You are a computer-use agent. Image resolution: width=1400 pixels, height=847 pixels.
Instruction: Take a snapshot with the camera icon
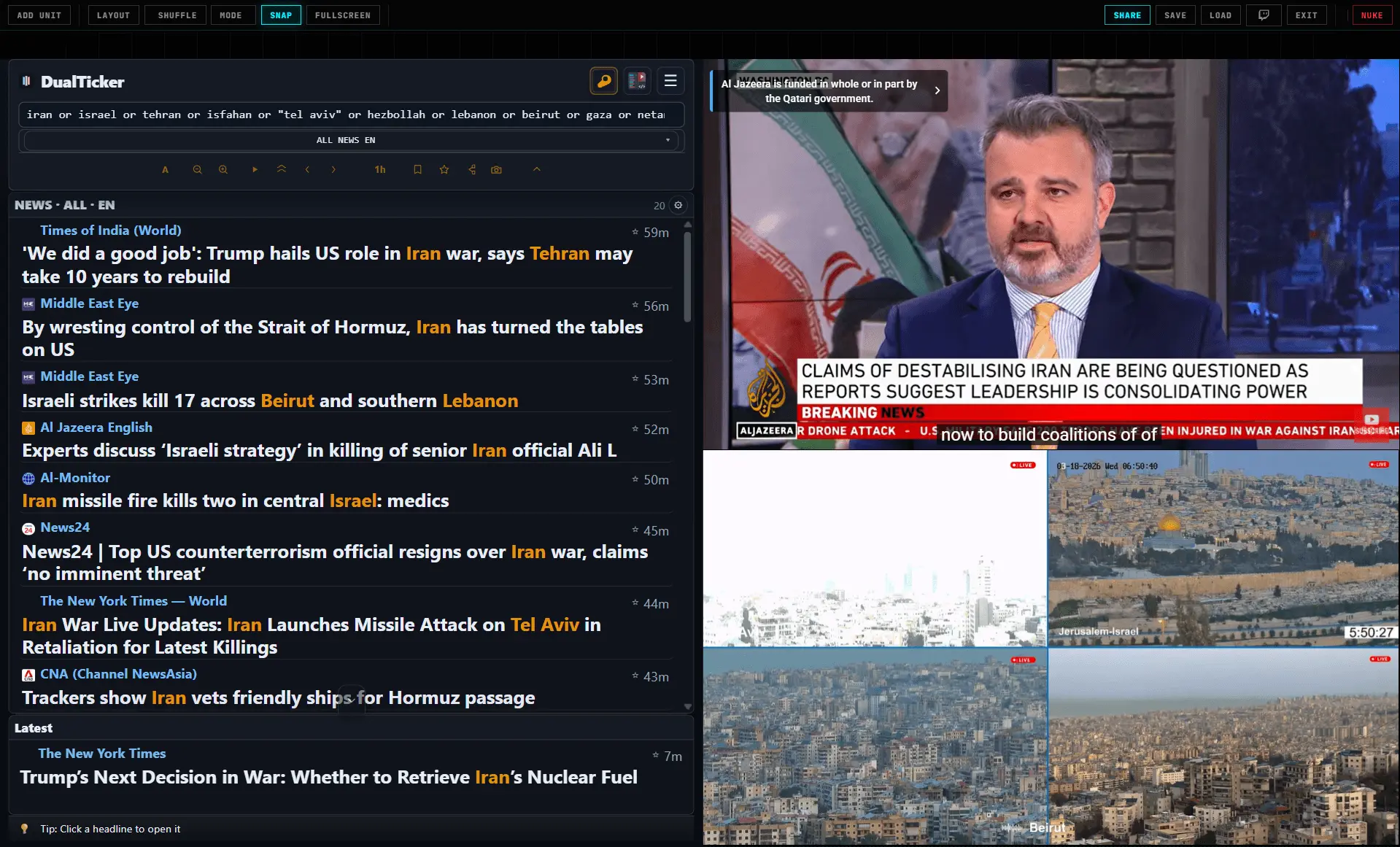[x=496, y=169]
